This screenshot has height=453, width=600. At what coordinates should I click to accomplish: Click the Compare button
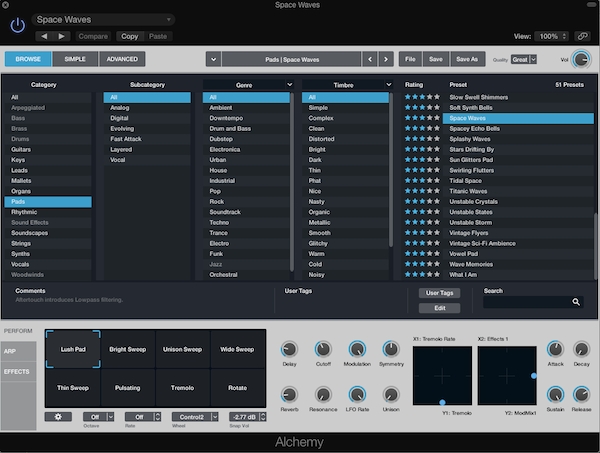tap(93, 36)
